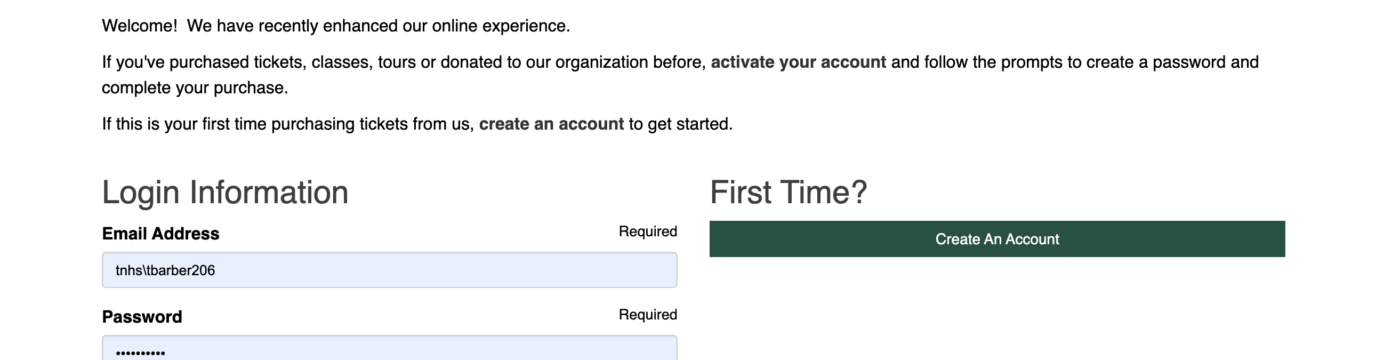Click the 'Password' field label

[142, 317]
